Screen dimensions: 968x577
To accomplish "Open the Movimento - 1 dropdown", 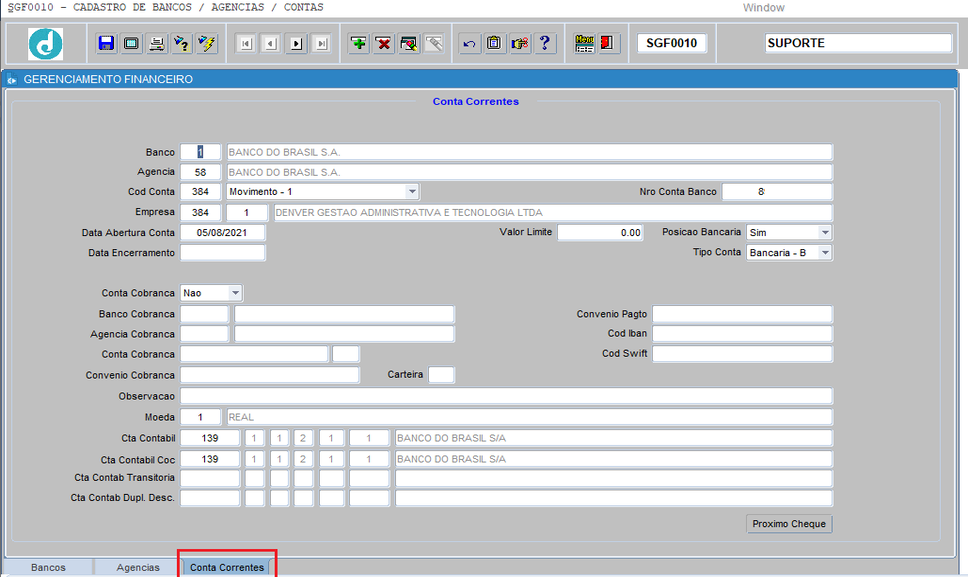I will pyautogui.click(x=412, y=192).
